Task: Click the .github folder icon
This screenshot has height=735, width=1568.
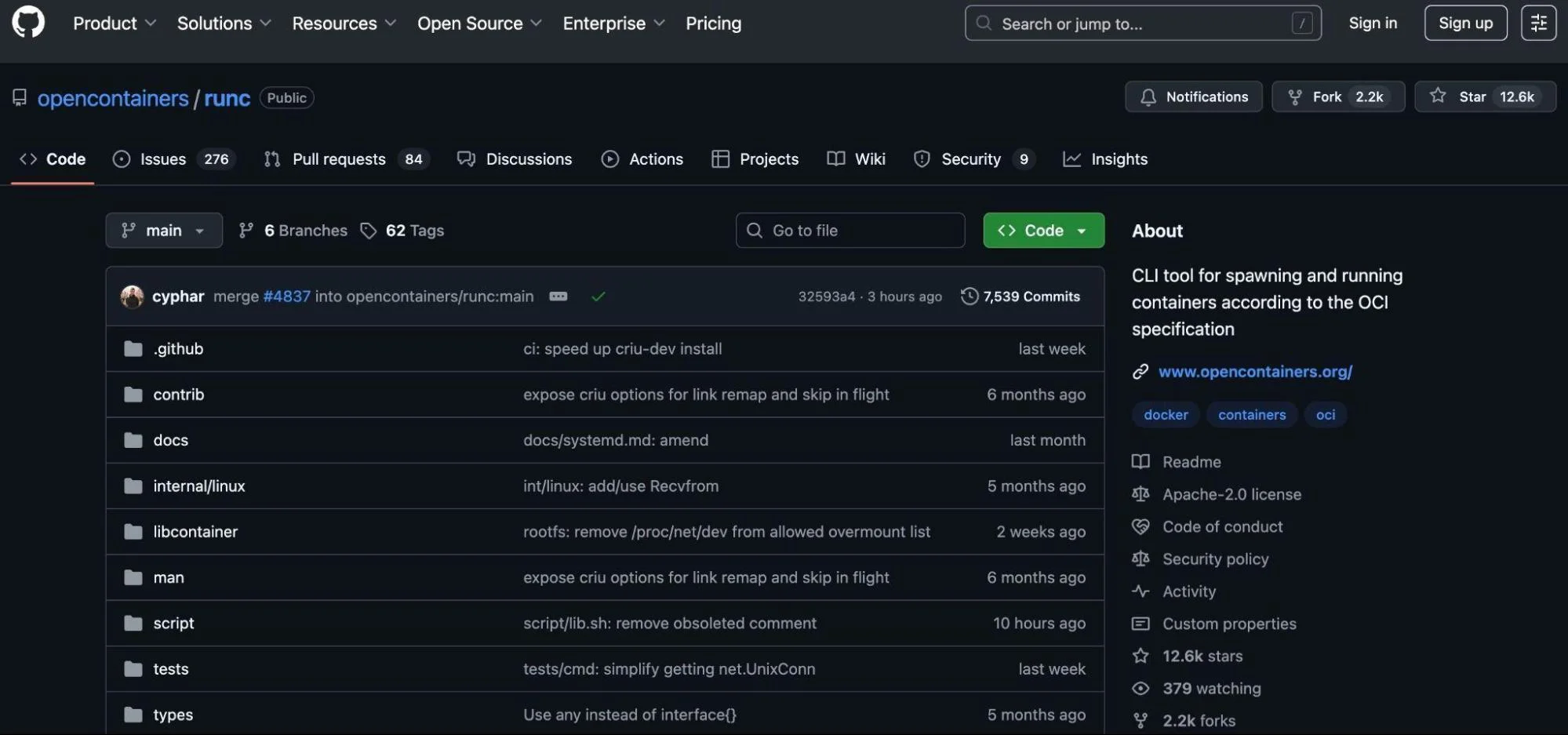Action: click(133, 348)
